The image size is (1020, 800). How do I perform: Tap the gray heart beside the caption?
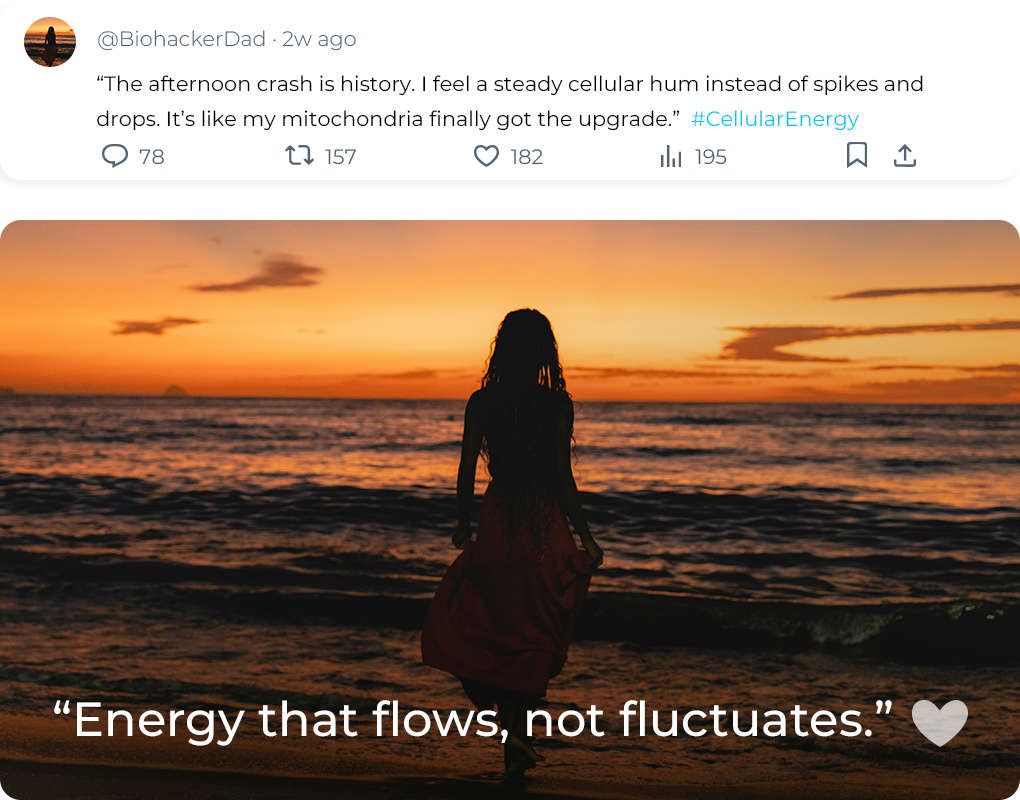click(940, 722)
